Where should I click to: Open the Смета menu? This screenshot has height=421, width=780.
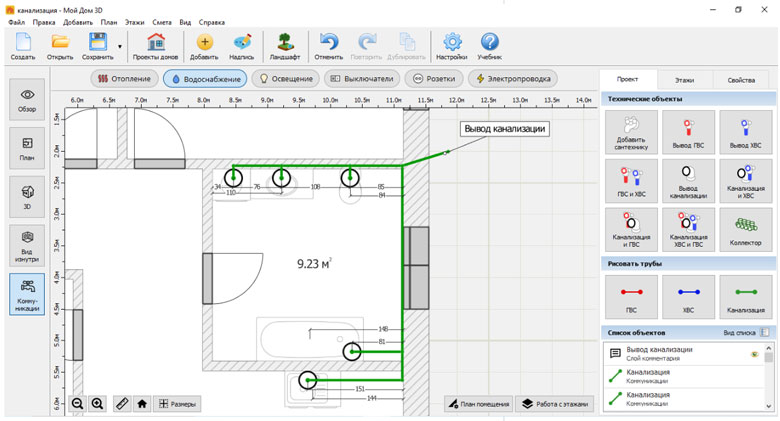[x=162, y=21]
